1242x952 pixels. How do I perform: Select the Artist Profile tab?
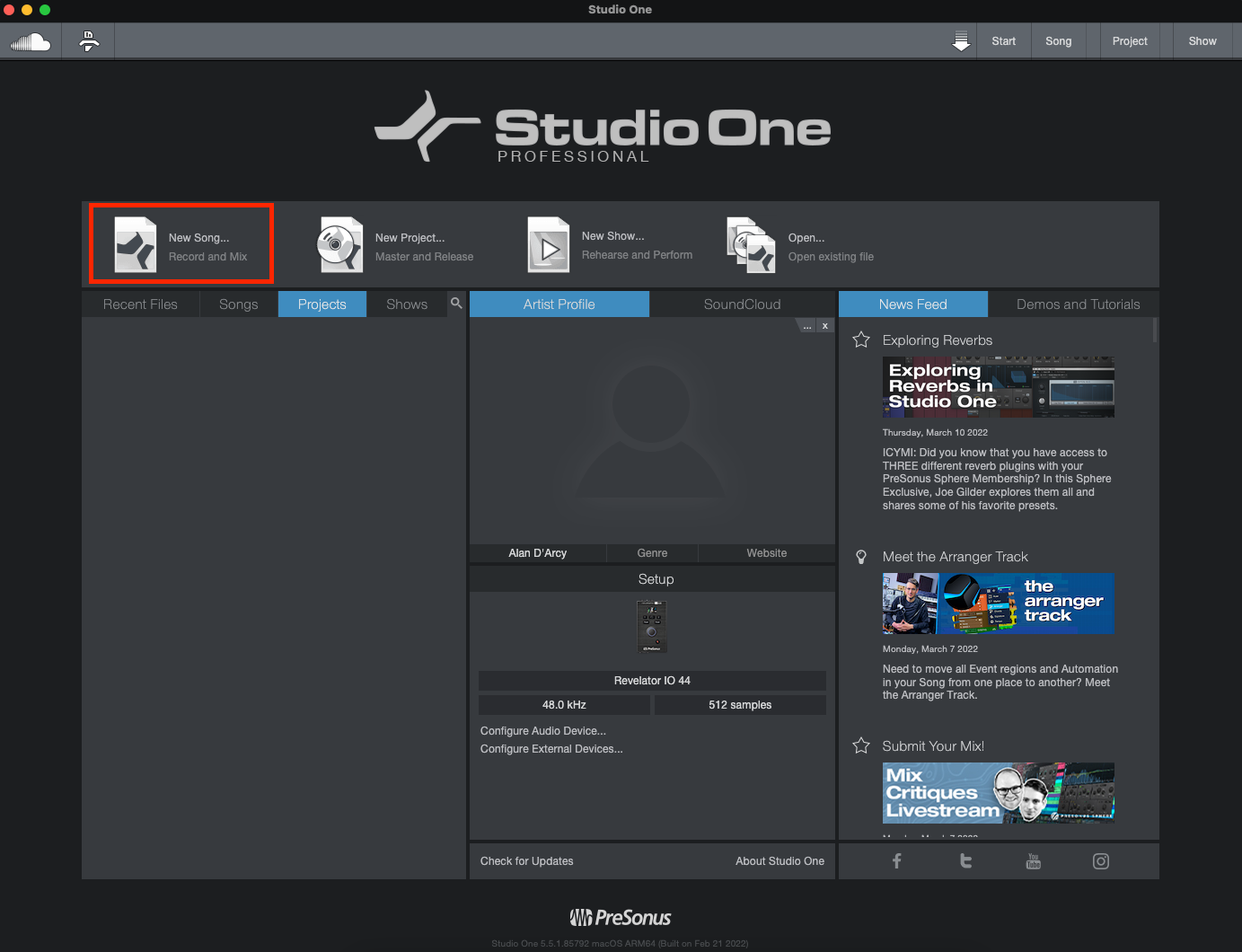pos(559,304)
